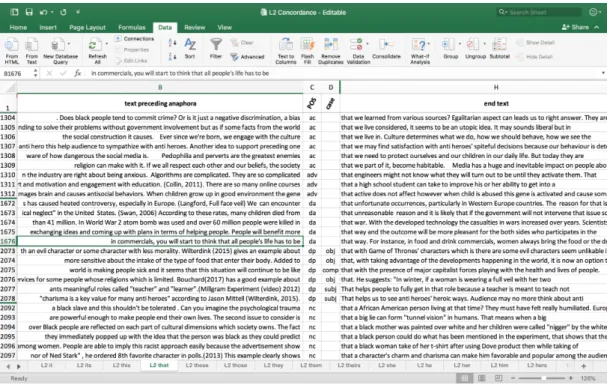Toggle the Filter funnel
Image resolution: width=607 pixels, height=391 pixels.
pyautogui.click(x=216, y=48)
